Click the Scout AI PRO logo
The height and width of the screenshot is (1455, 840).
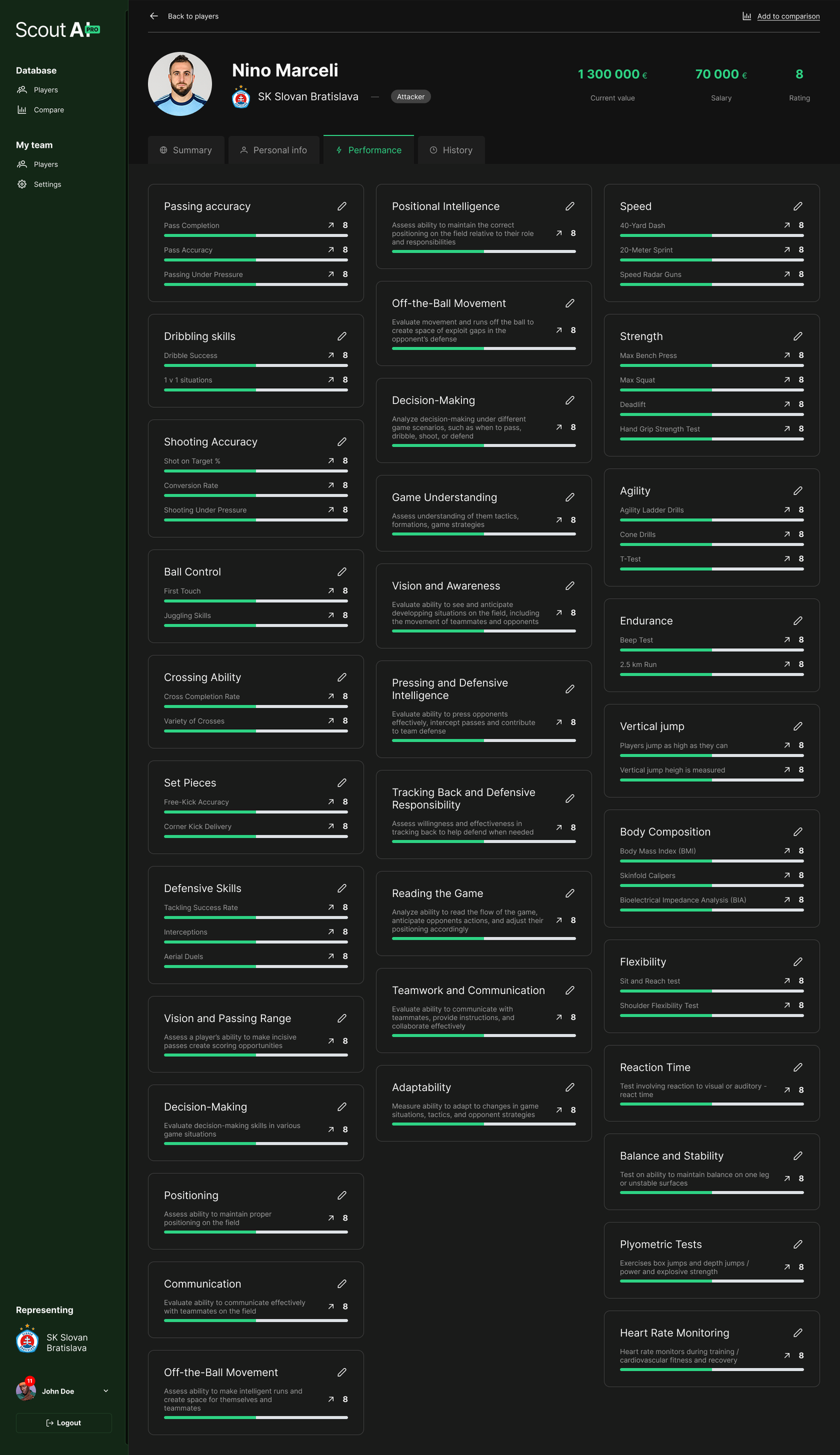(x=58, y=30)
